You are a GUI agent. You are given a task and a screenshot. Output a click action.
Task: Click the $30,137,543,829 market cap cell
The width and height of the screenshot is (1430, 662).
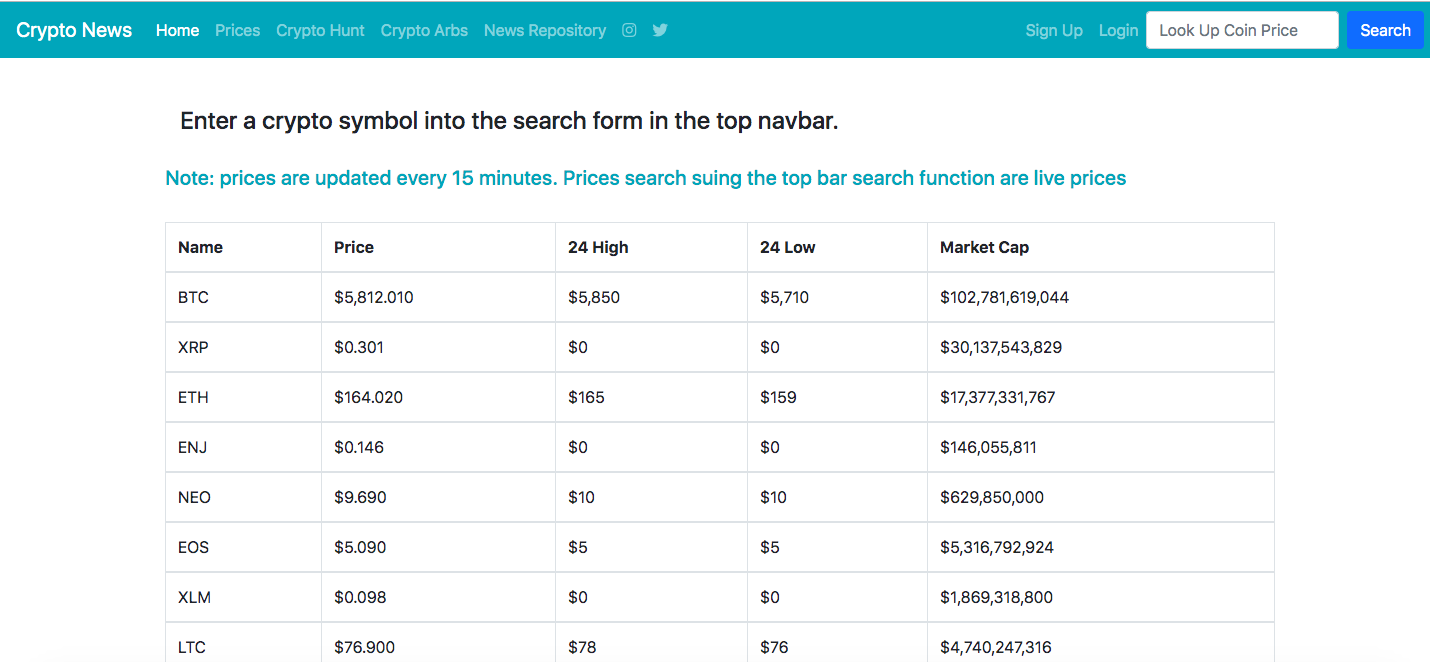tap(1101, 347)
